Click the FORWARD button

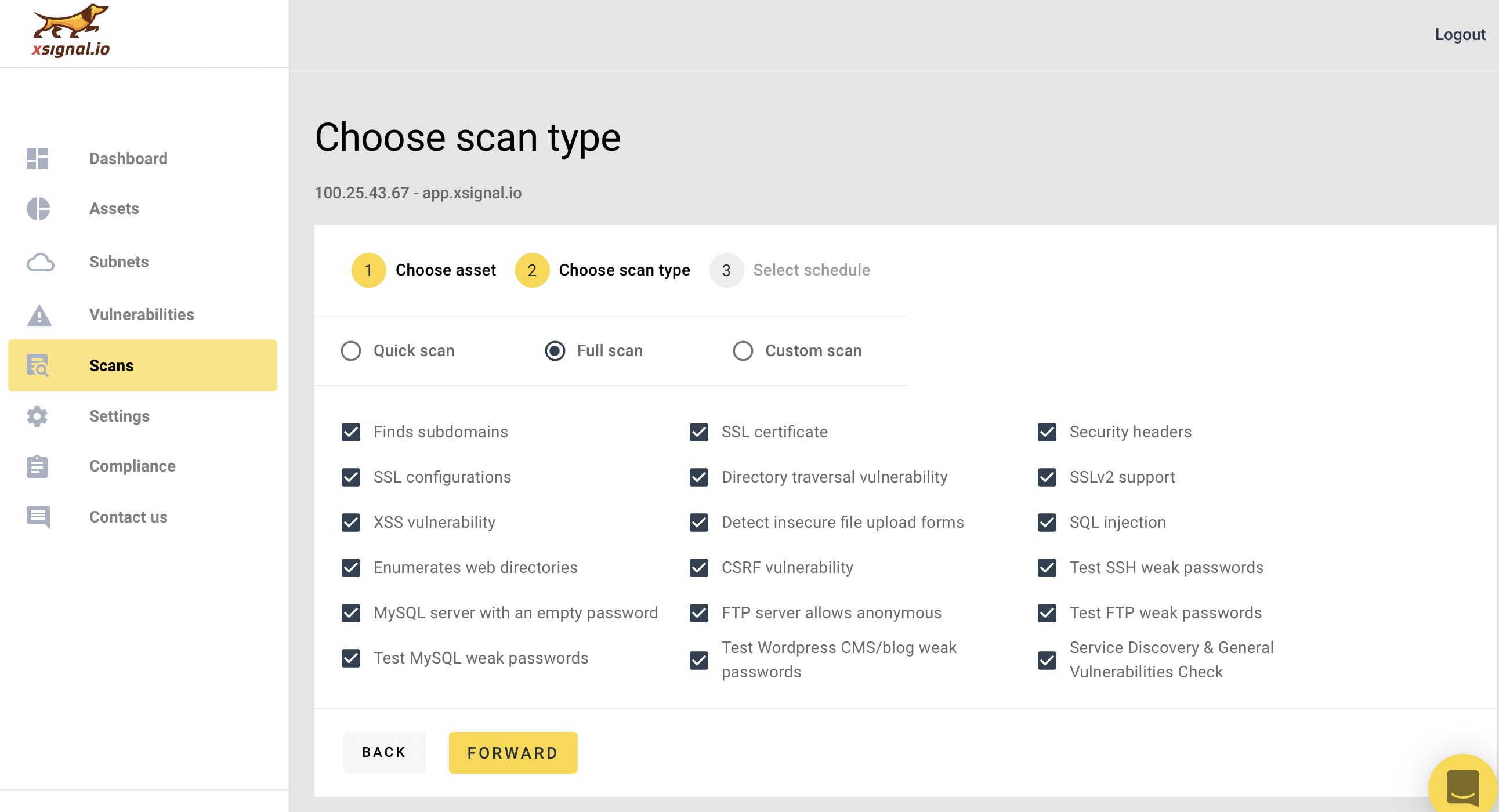point(513,753)
